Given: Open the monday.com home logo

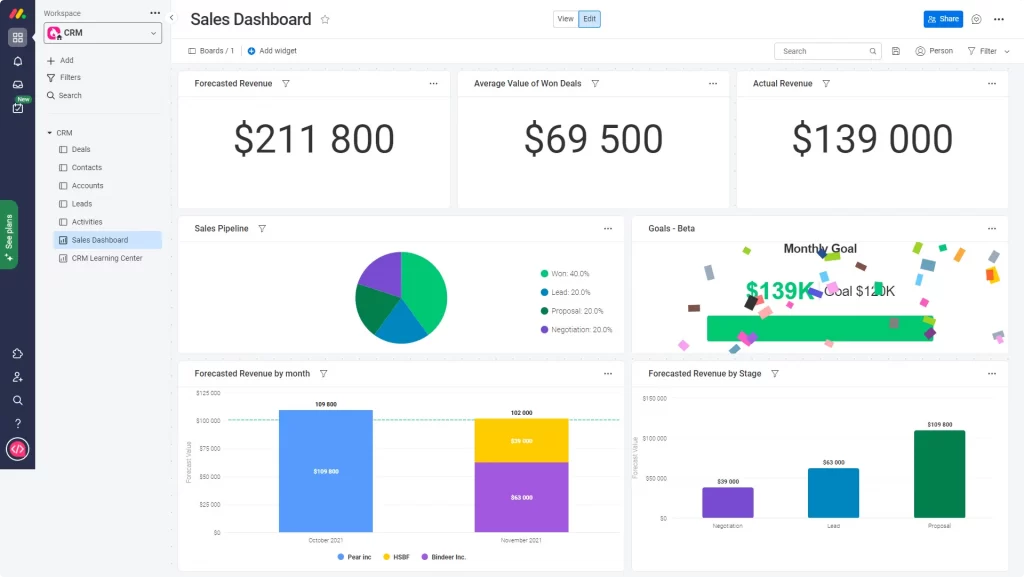Looking at the screenshot, I should [x=18, y=13].
